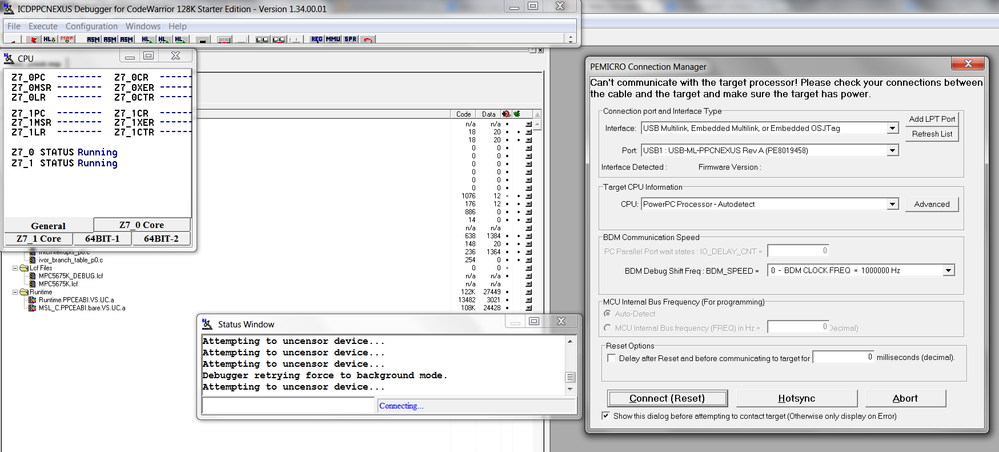The image size is (999, 452).
Task: Select the MPC5675K_DEBUG.lcf file name
Action: pyautogui.click(x=71, y=276)
